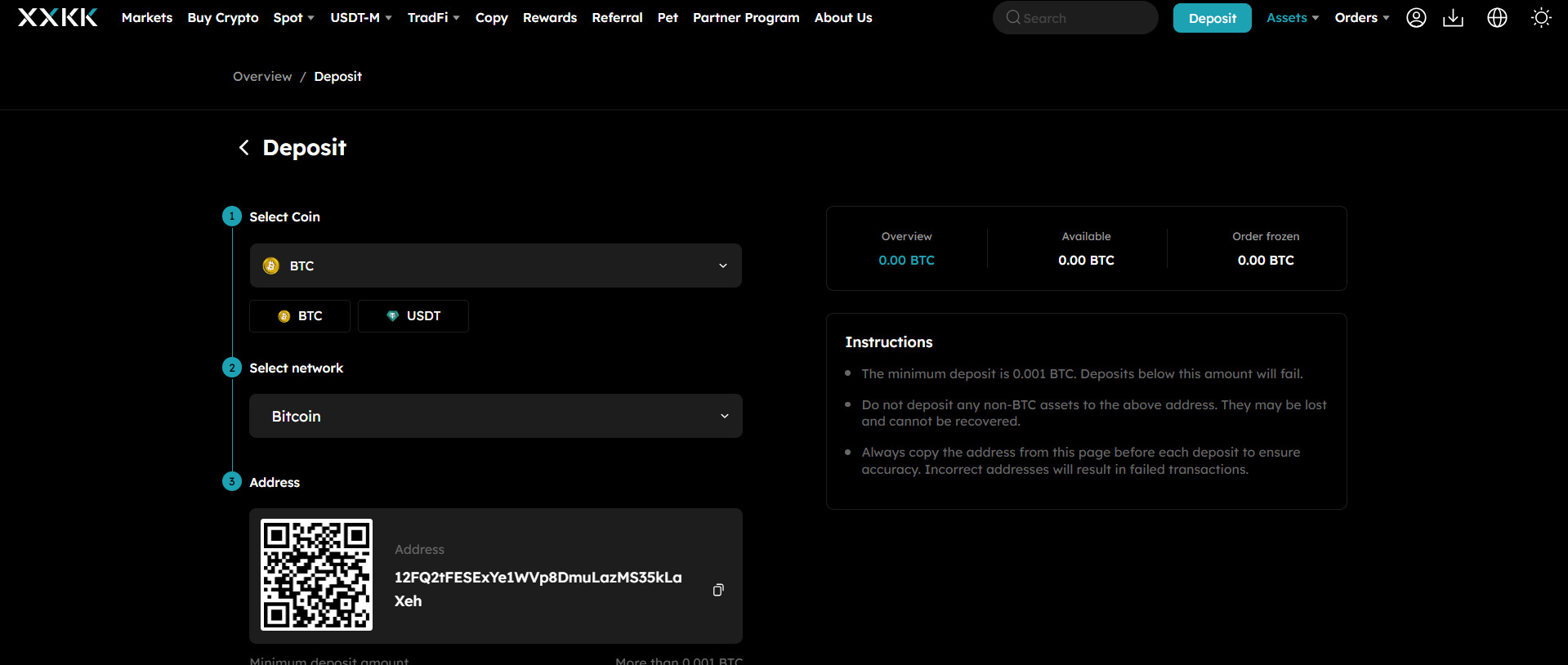Screen dimensions: 1568x665
Task: Open the Copy trading page
Action: pos(492,18)
